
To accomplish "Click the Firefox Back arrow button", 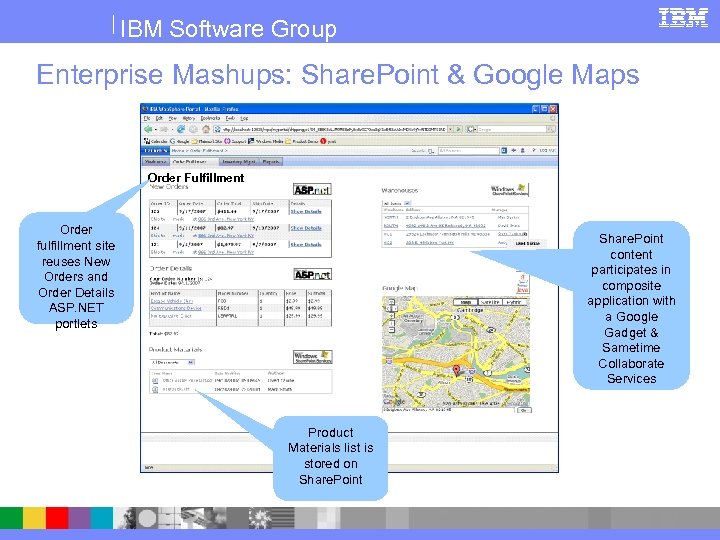I will tap(148, 129).
